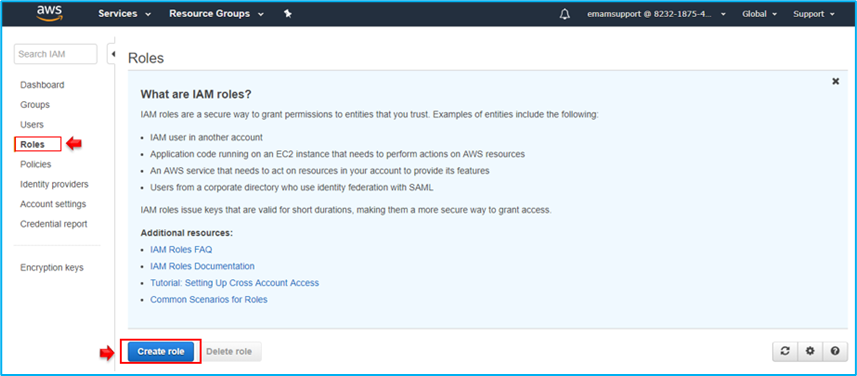Click the refresh roles icon button
The width and height of the screenshot is (857, 376).
point(785,351)
